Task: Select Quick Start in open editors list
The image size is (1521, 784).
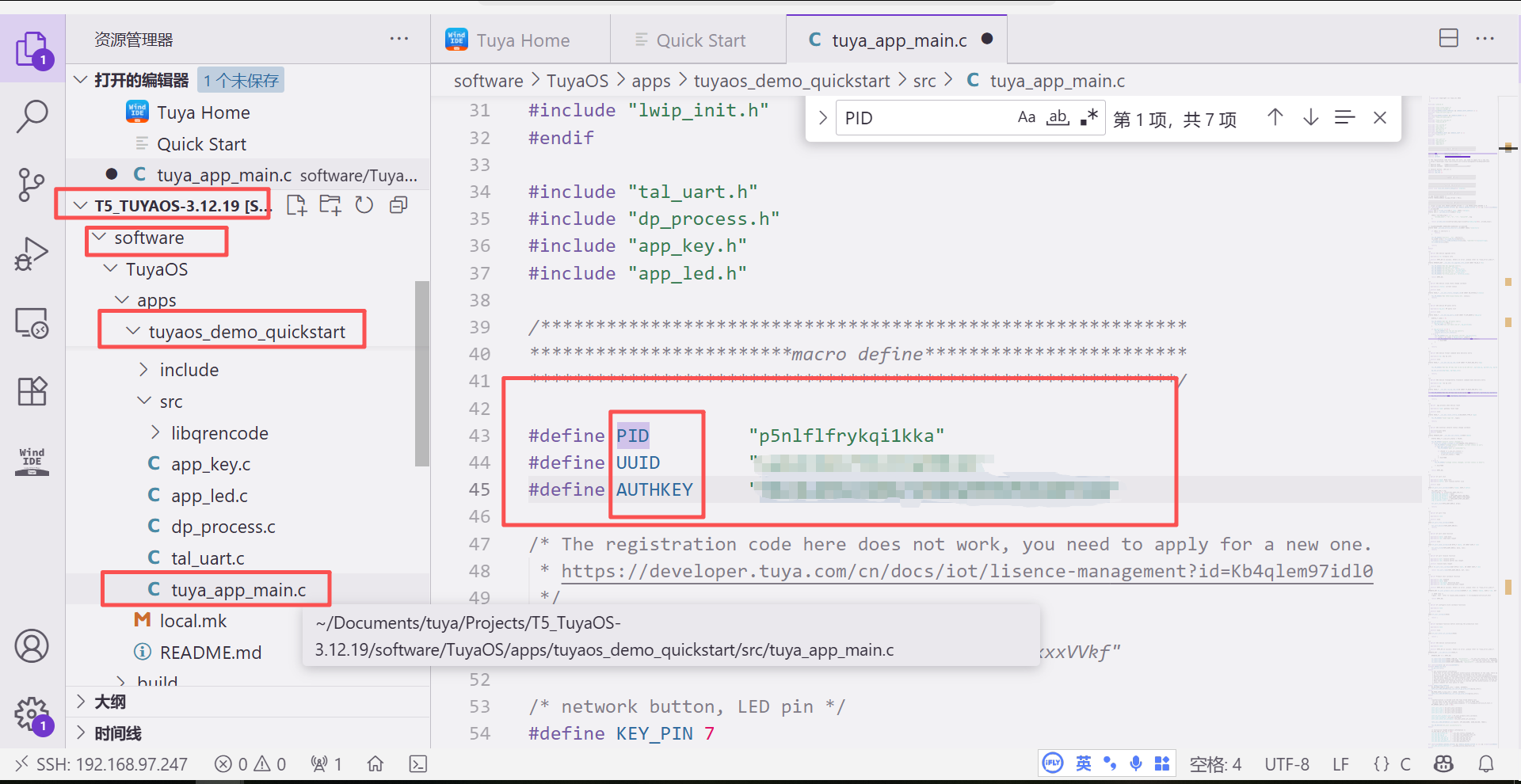Action: pyautogui.click(x=201, y=144)
